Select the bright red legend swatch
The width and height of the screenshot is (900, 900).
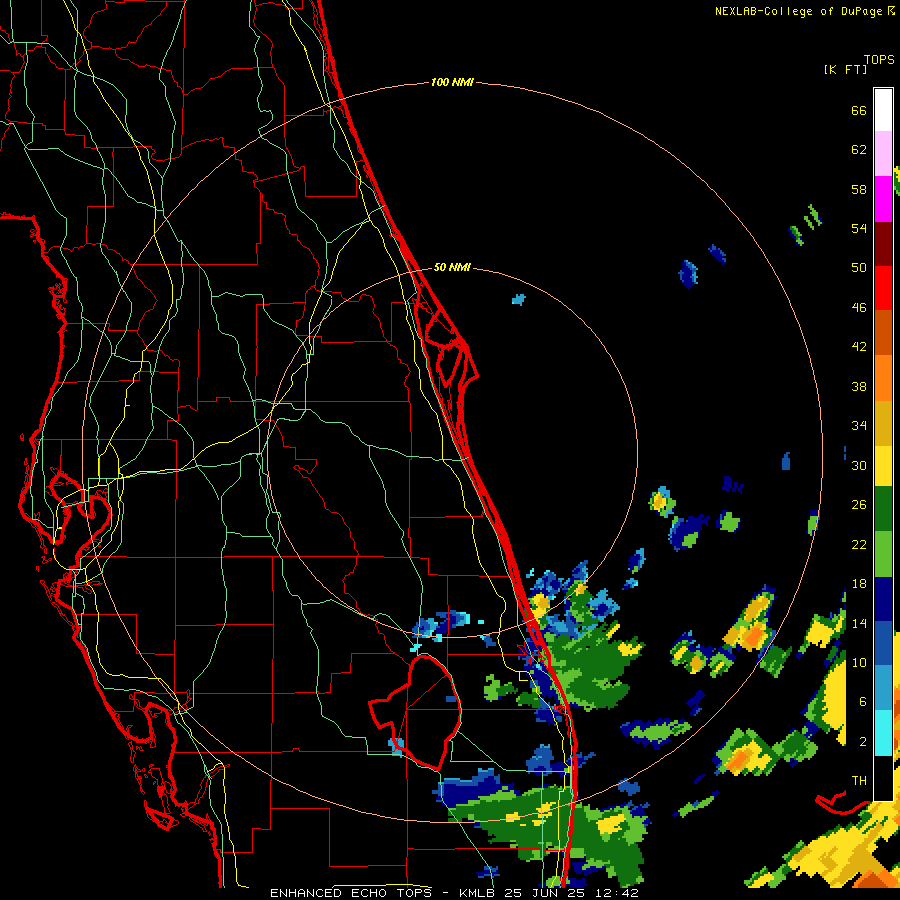(883, 288)
